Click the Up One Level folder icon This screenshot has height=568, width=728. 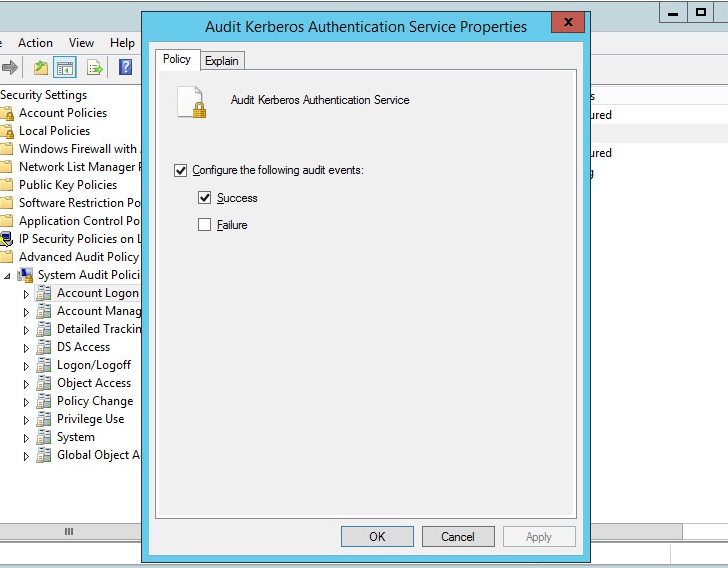click(x=41, y=68)
